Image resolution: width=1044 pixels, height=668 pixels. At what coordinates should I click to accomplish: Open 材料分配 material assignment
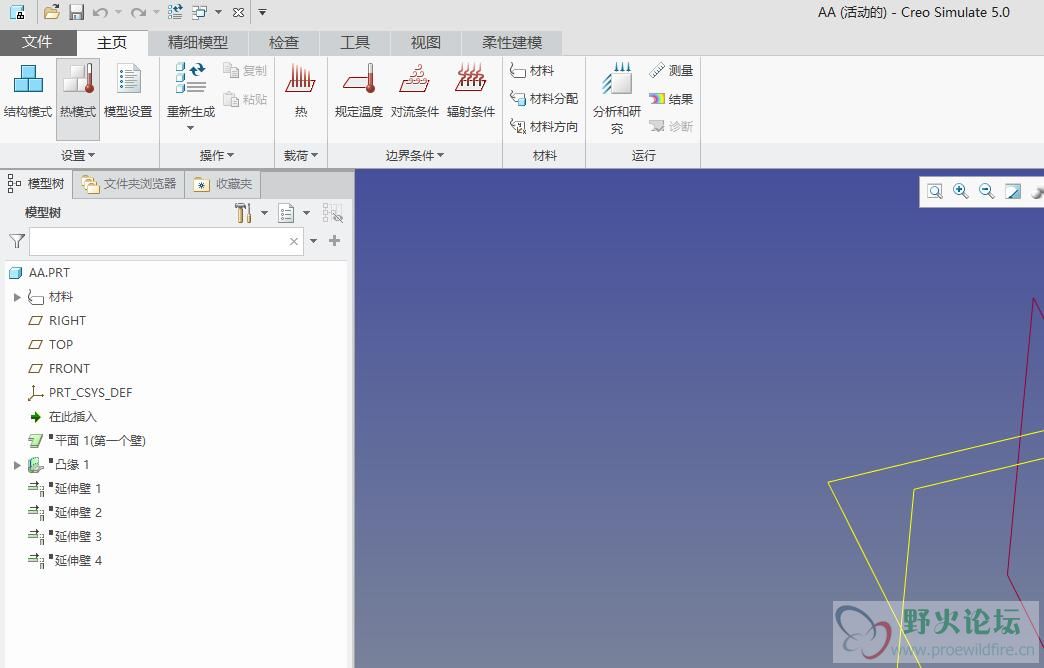[x=544, y=99]
